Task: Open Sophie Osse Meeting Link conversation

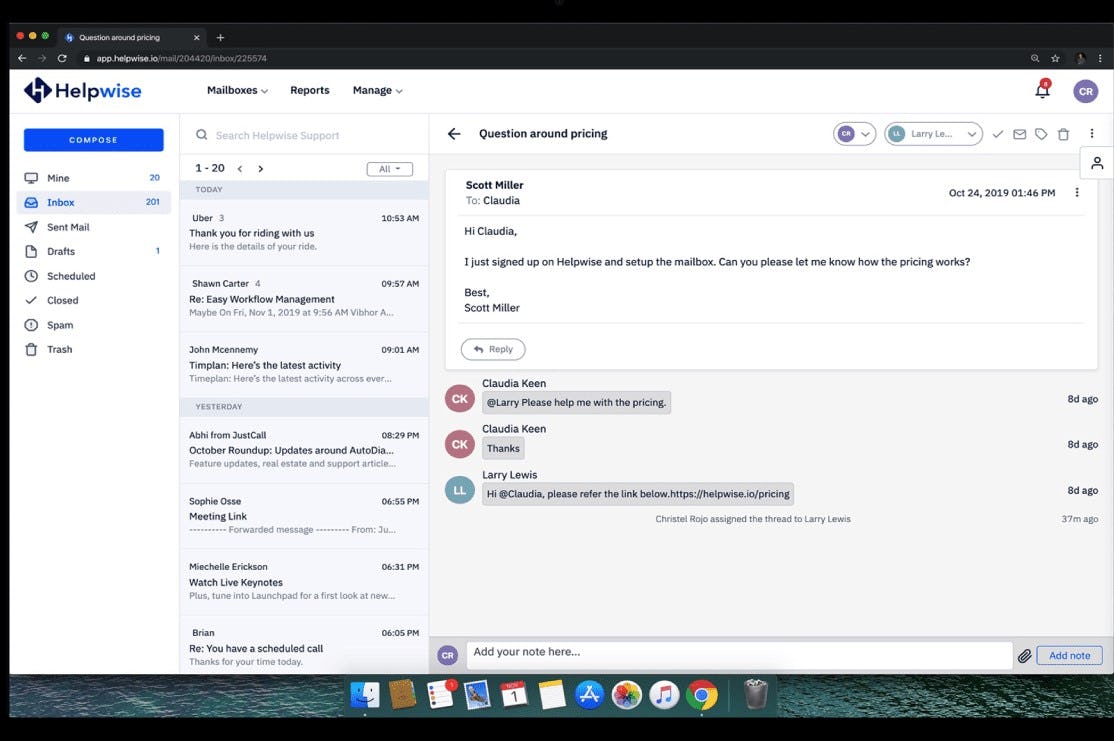Action: click(x=304, y=516)
